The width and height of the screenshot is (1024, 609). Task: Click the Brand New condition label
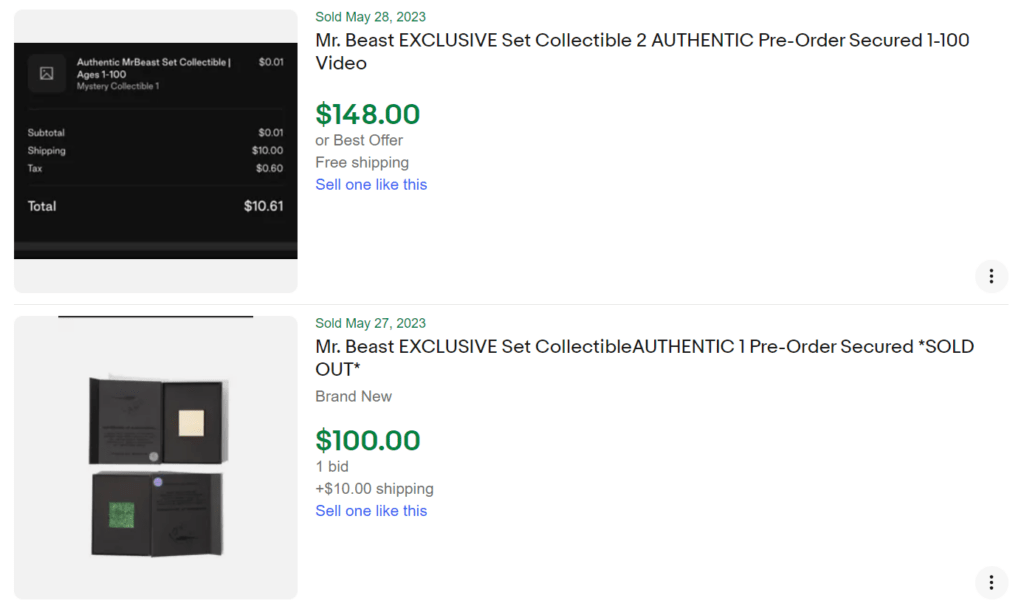(x=353, y=396)
